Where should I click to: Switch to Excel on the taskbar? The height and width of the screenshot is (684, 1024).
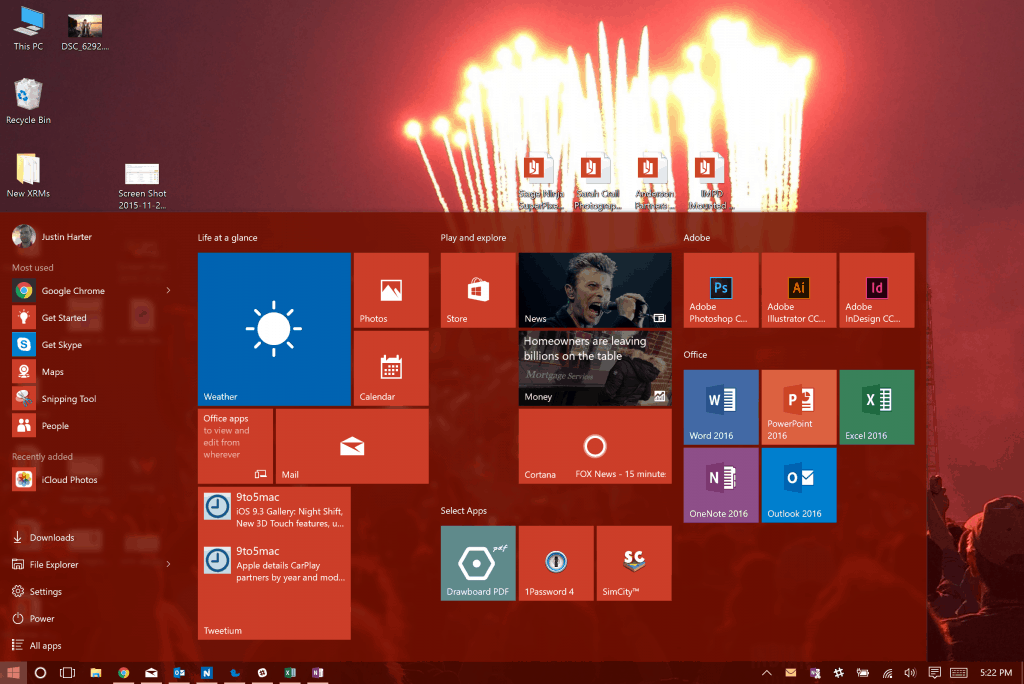pos(290,673)
